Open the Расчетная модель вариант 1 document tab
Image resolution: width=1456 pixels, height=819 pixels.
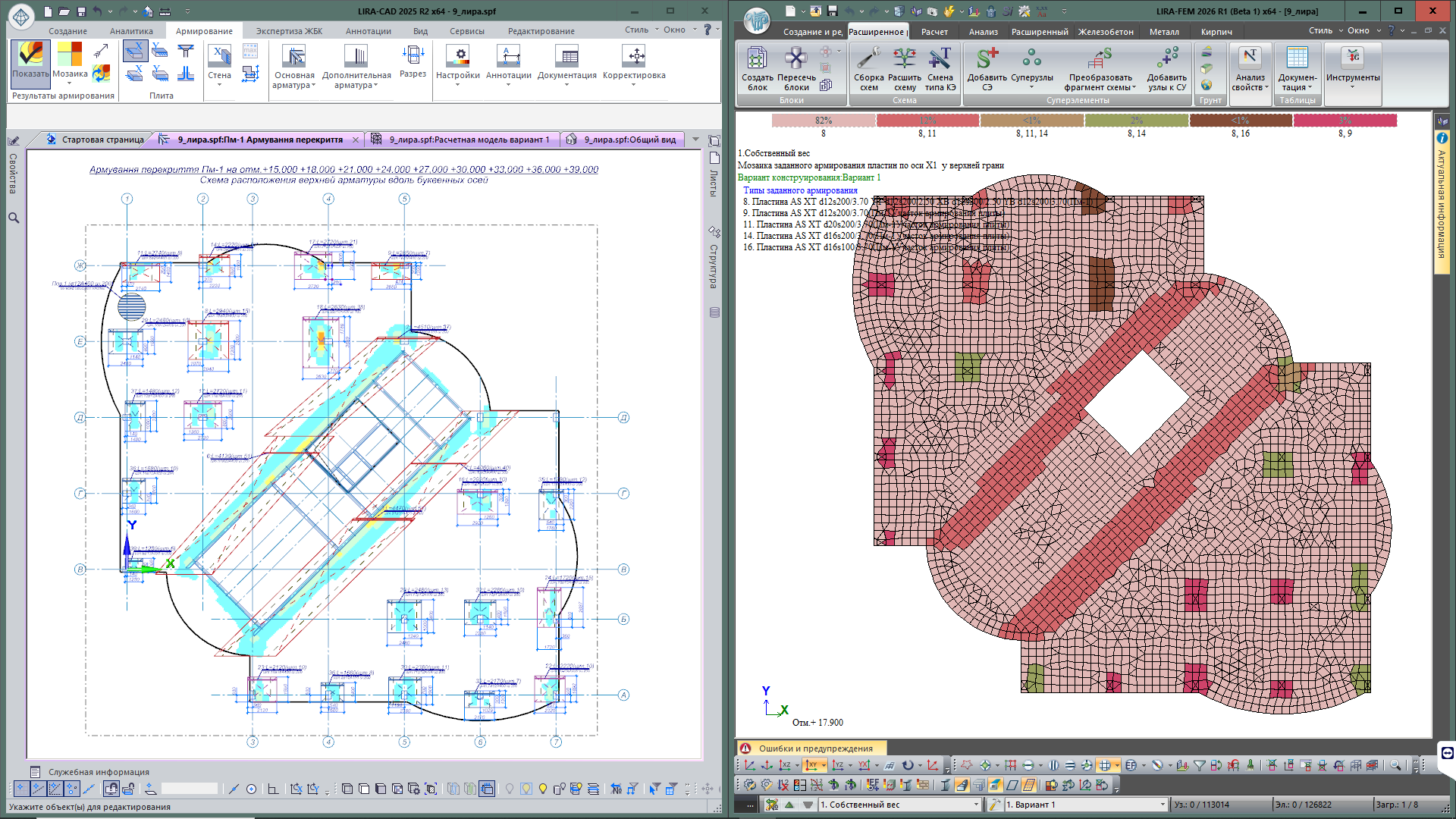[469, 140]
